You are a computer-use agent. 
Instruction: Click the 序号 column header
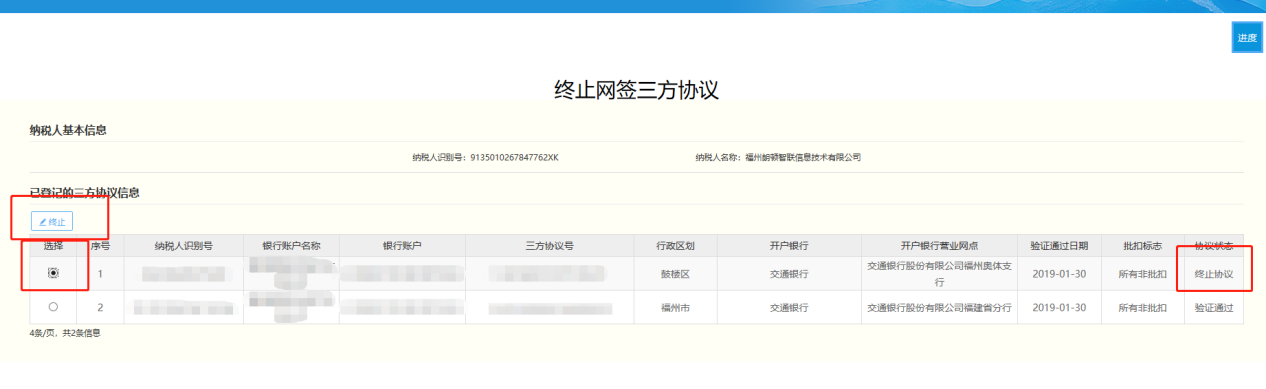100,246
